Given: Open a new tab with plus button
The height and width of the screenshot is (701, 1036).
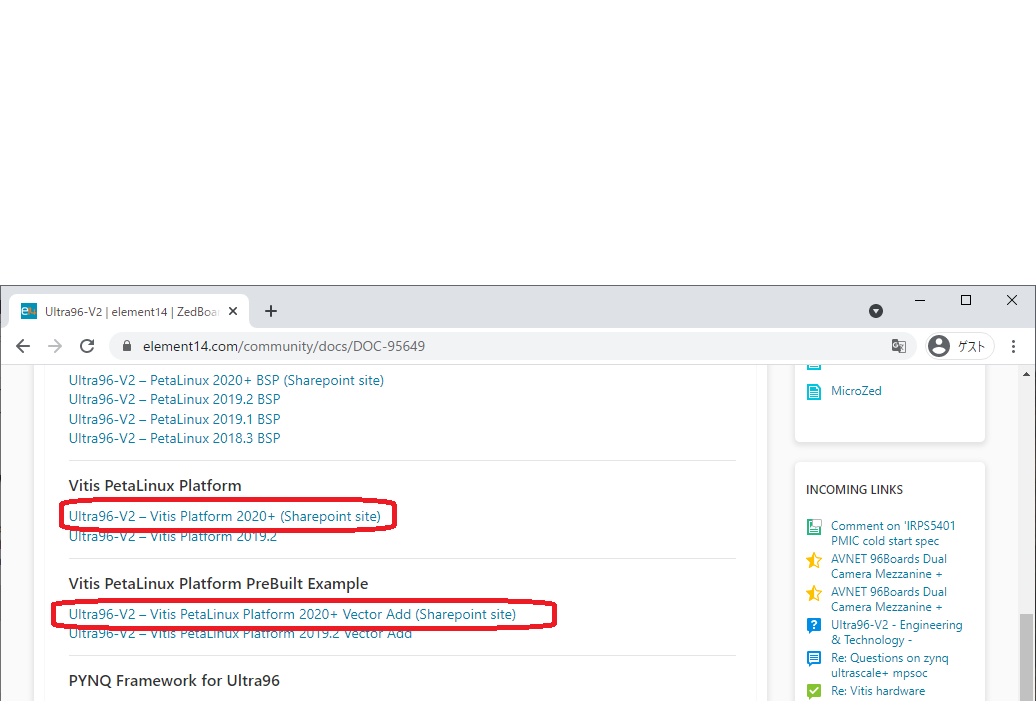Looking at the screenshot, I should [x=271, y=311].
